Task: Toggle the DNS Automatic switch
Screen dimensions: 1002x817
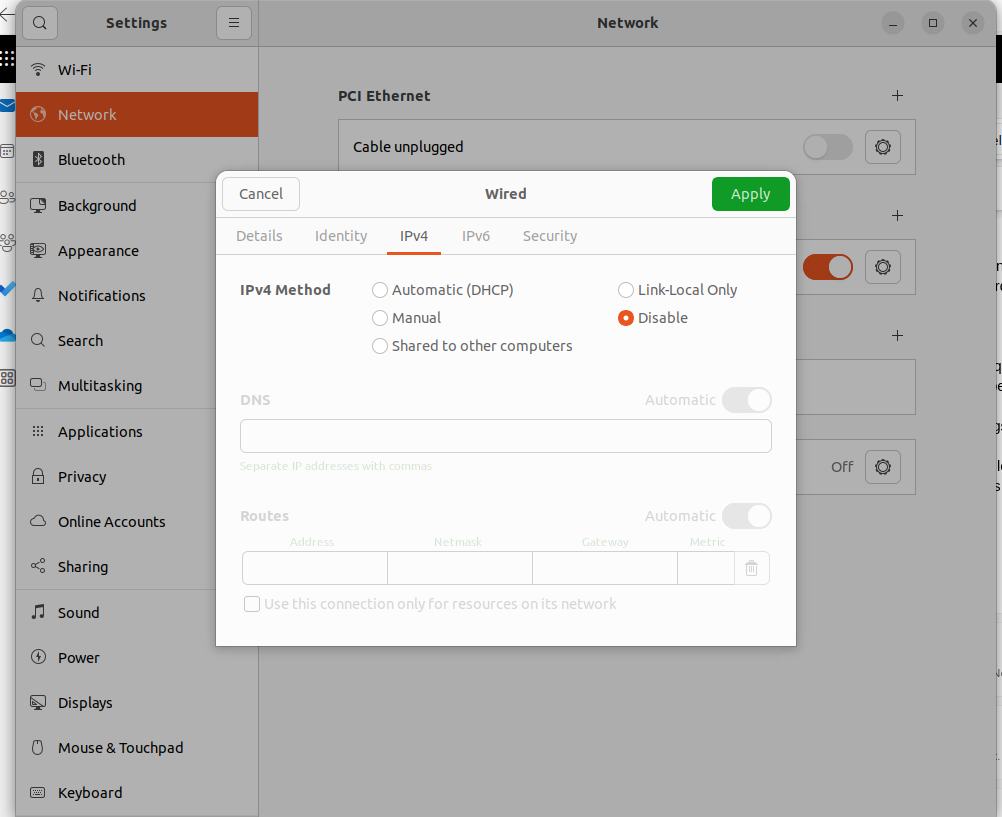Action: click(746, 400)
